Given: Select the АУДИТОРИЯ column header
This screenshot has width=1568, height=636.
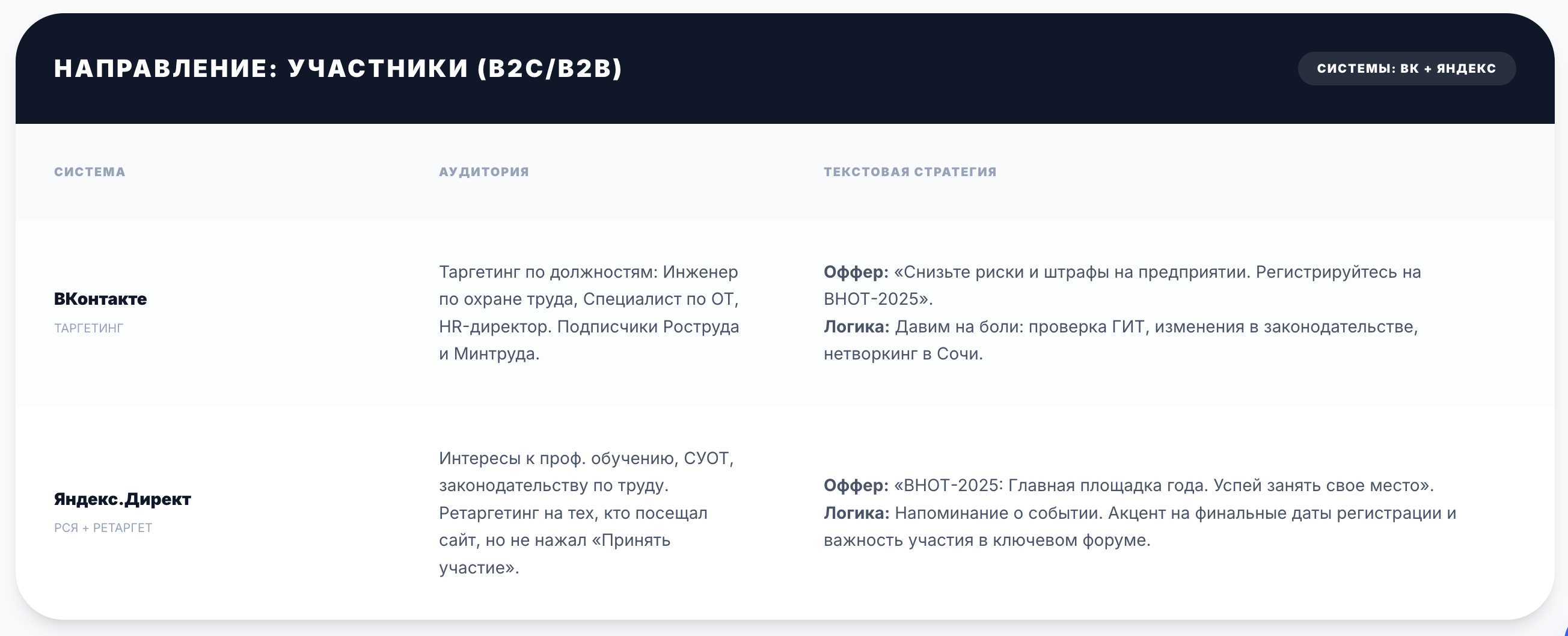Looking at the screenshot, I should pyautogui.click(x=484, y=172).
